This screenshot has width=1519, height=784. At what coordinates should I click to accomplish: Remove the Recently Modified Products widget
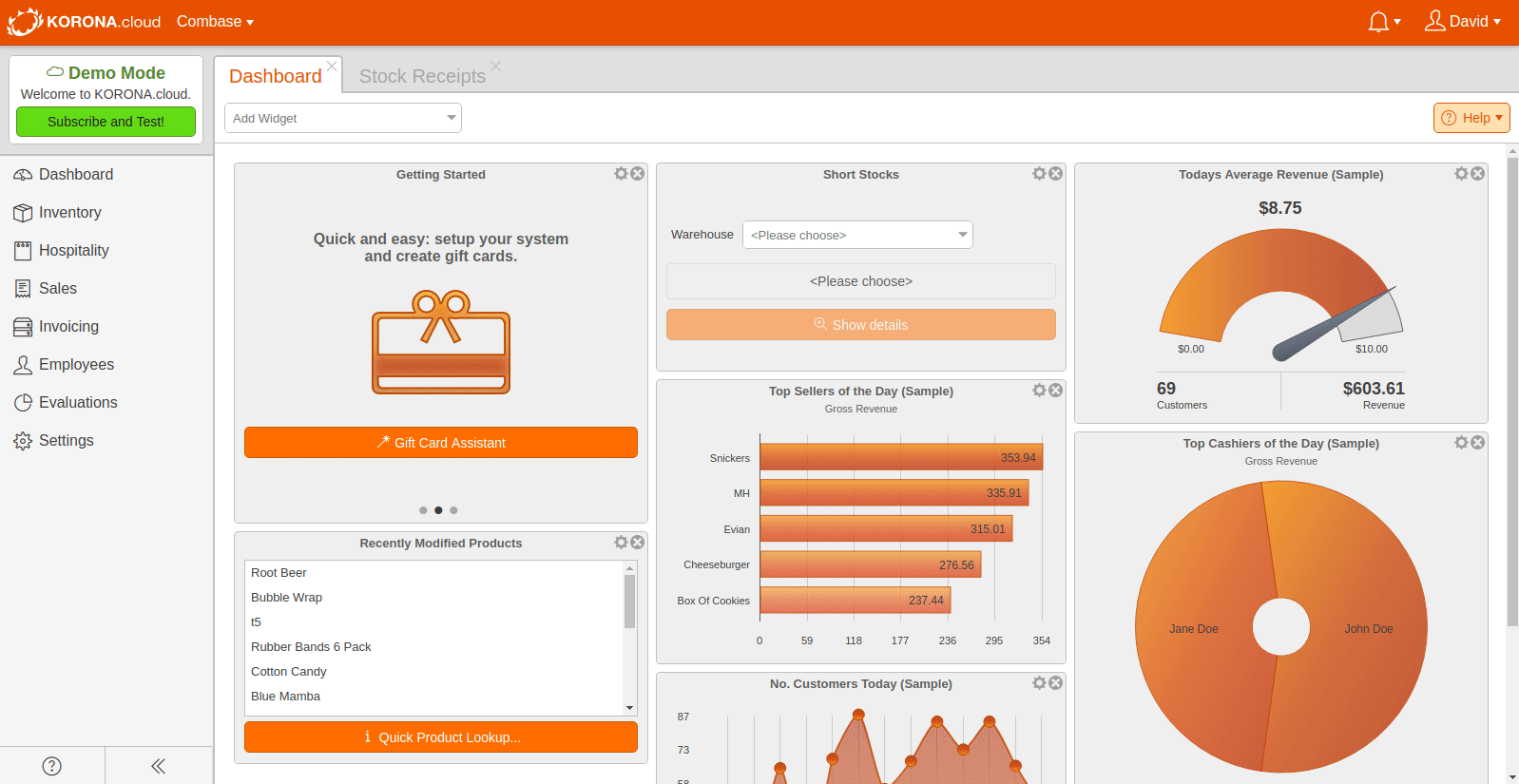(638, 543)
